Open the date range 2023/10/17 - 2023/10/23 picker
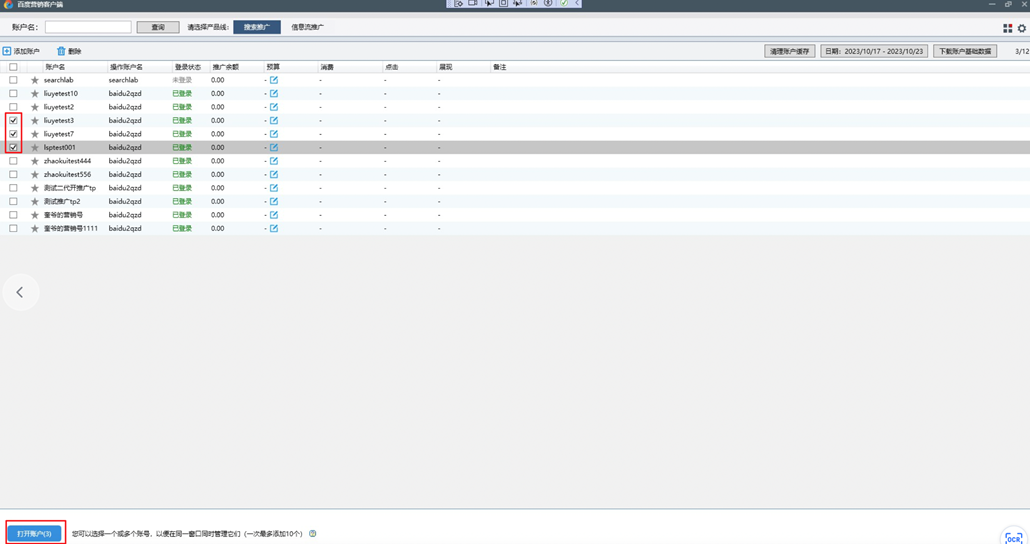The width and height of the screenshot is (1030, 544). point(873,51)
